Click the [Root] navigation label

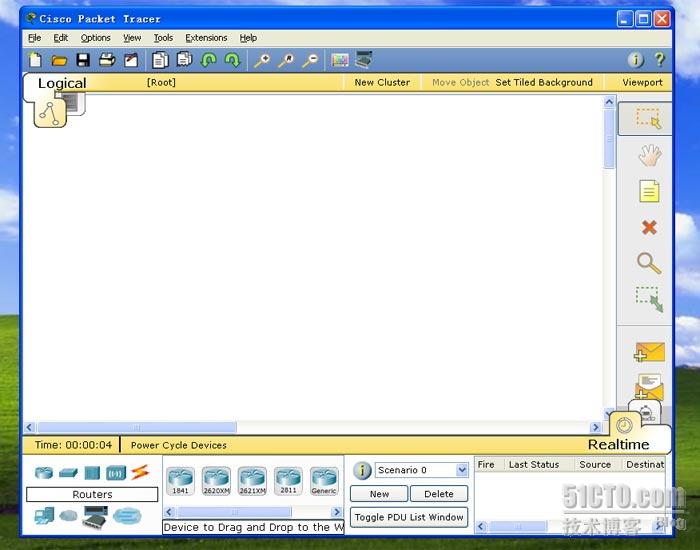coord(161,83)
